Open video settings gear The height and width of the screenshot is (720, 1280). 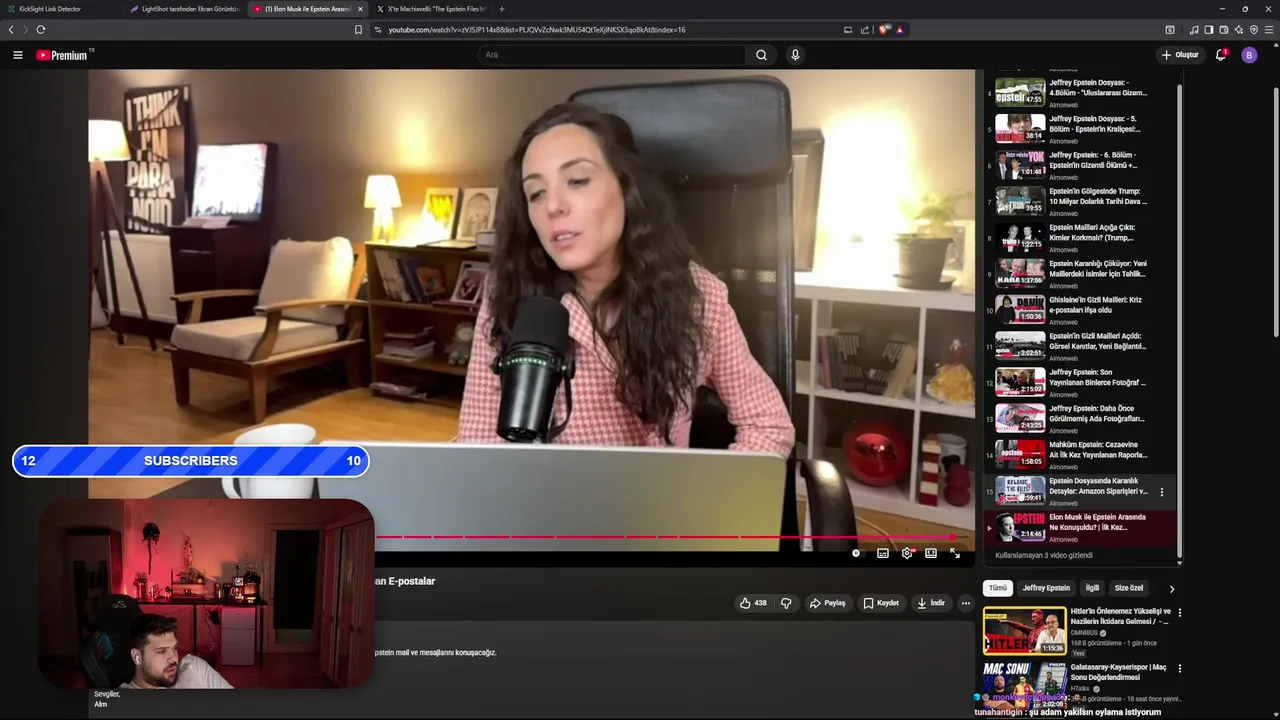point(907,553)
